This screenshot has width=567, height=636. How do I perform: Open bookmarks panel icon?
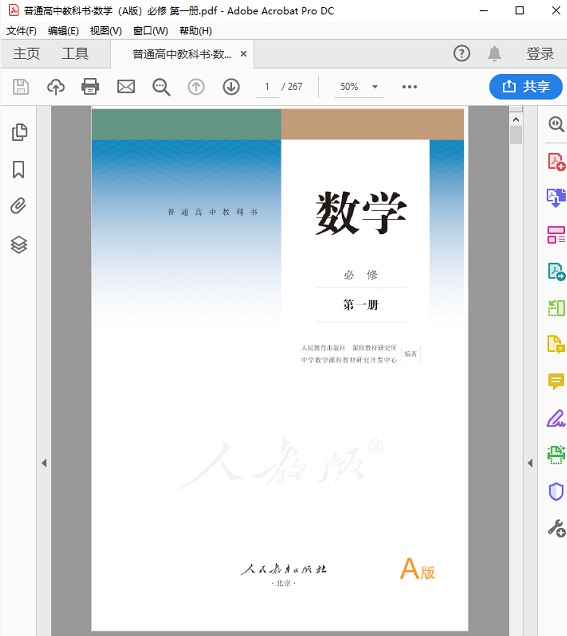(18, 170)
